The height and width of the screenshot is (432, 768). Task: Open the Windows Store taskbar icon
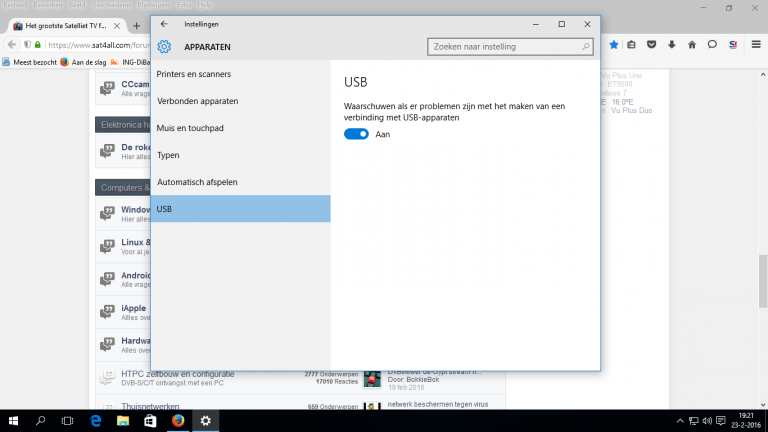click(150, 421)
